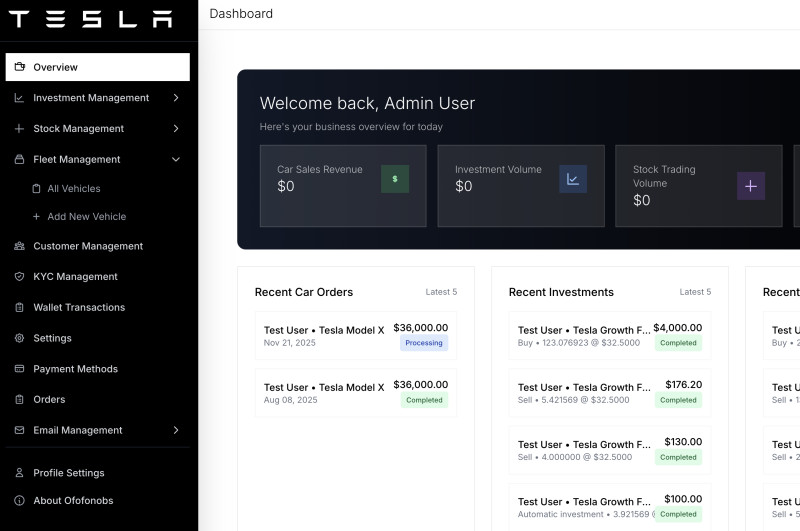The width and height of the screenshot is (800, 531).
Task: Click the KYC Management shield icon
Action: point(20,277)
